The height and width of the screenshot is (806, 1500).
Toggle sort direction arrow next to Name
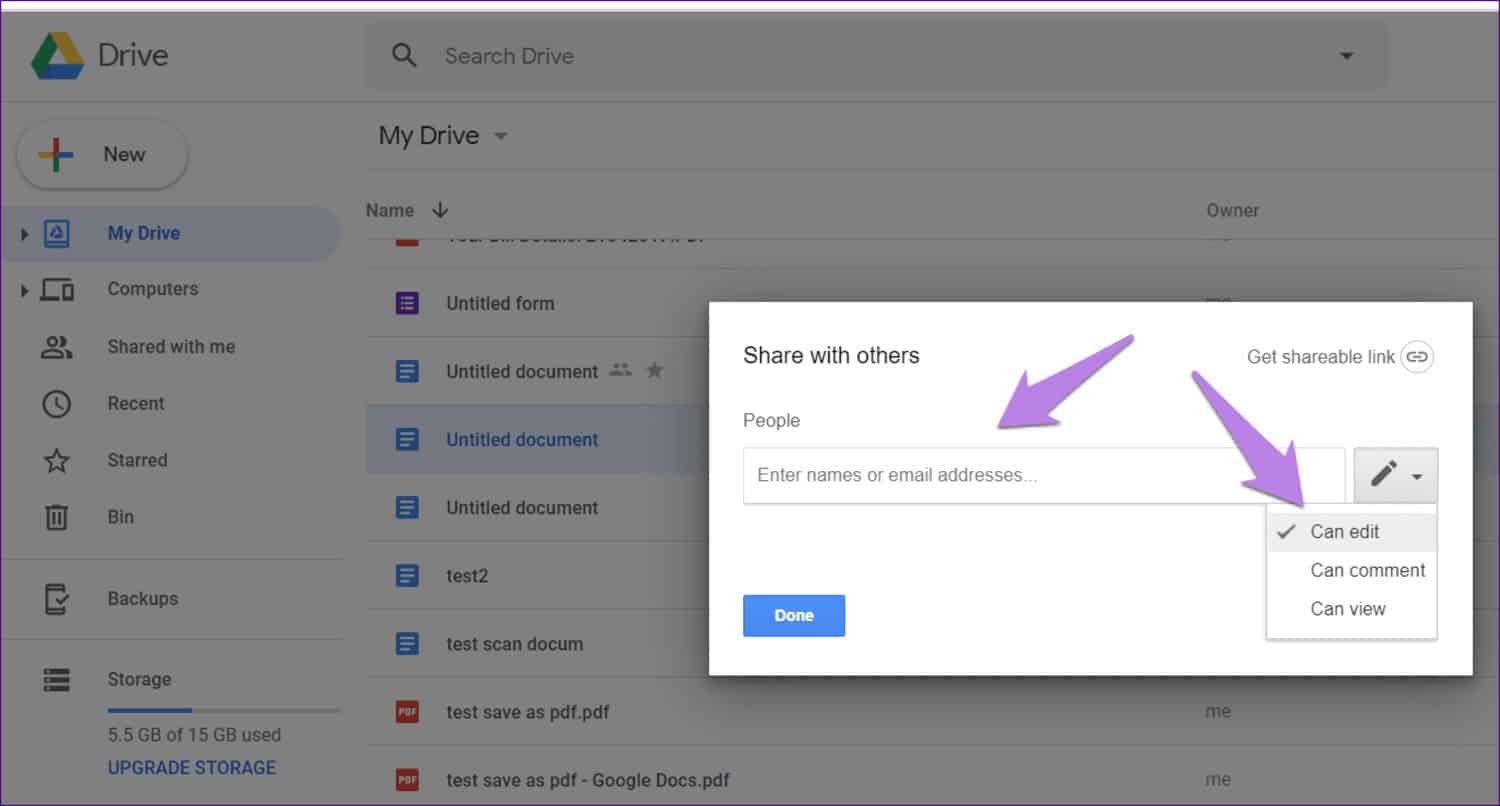pos(440,210)
